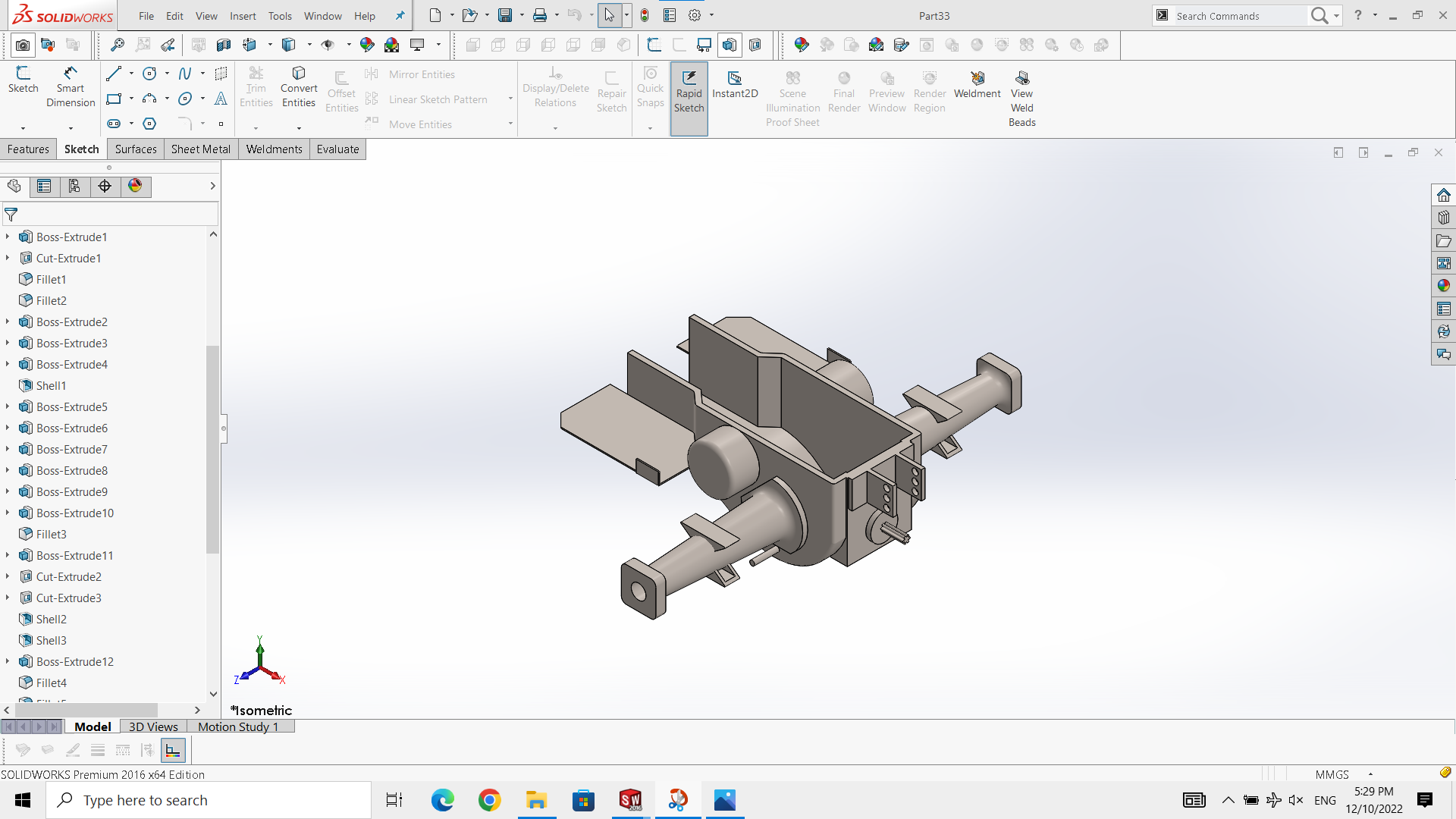Screen dimensions: 1456x819
Task: Expand Cut-Extrude1 feature node
Action: pos(8,258)
